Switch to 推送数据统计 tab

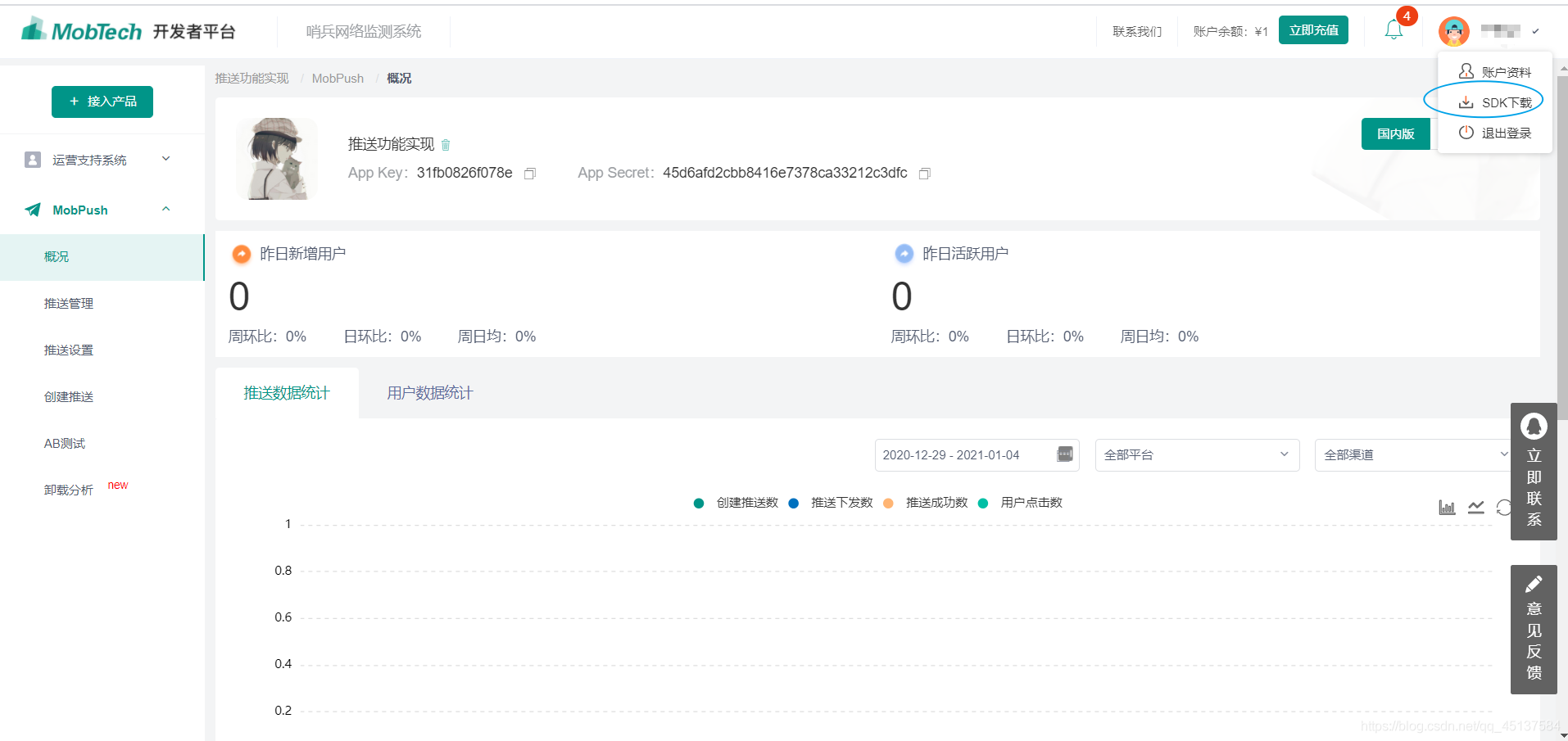pyautogui.click(x=287, y=393)
